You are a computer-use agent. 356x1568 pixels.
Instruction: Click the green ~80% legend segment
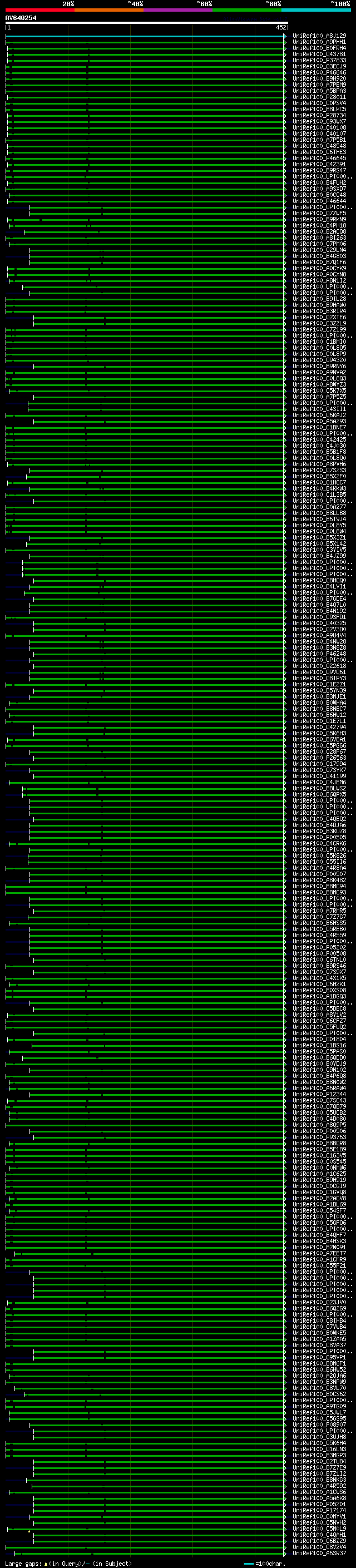coord(247,10)
